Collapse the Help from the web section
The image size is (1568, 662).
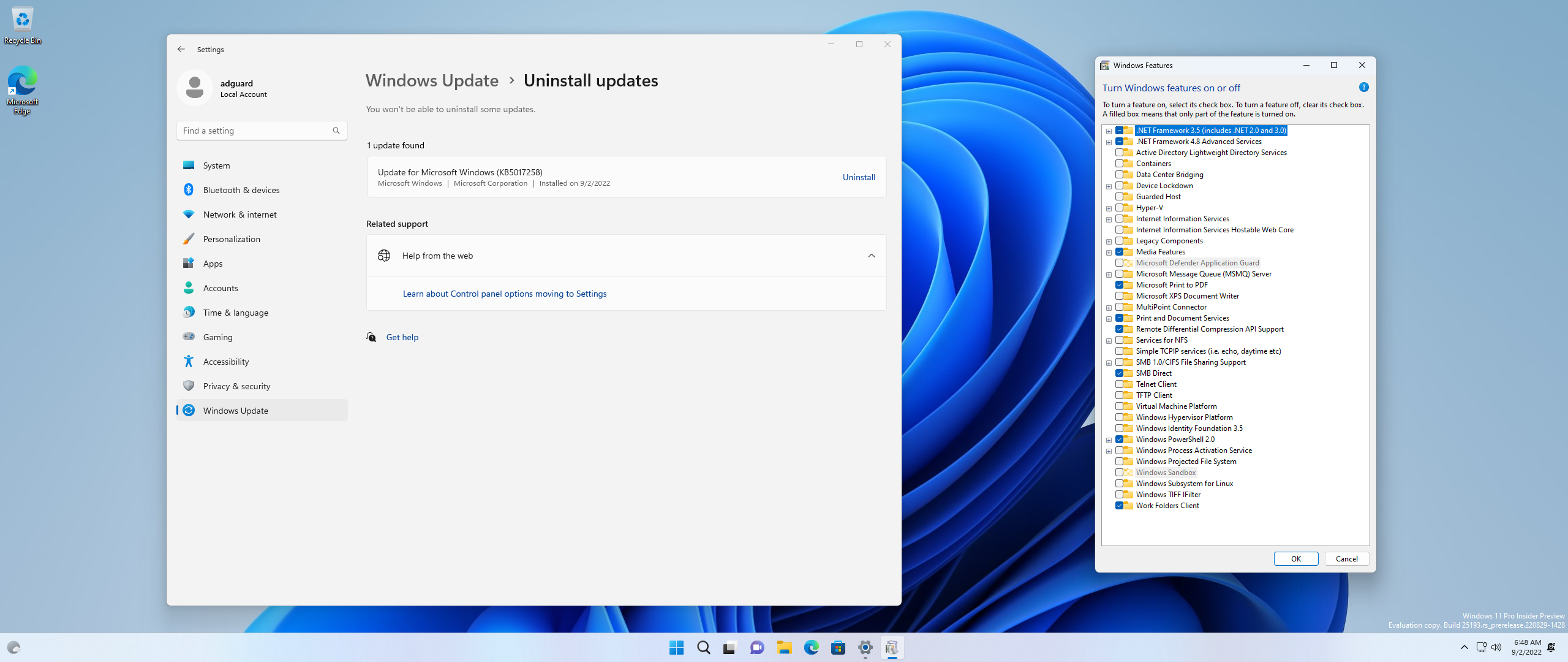(871, 256)
